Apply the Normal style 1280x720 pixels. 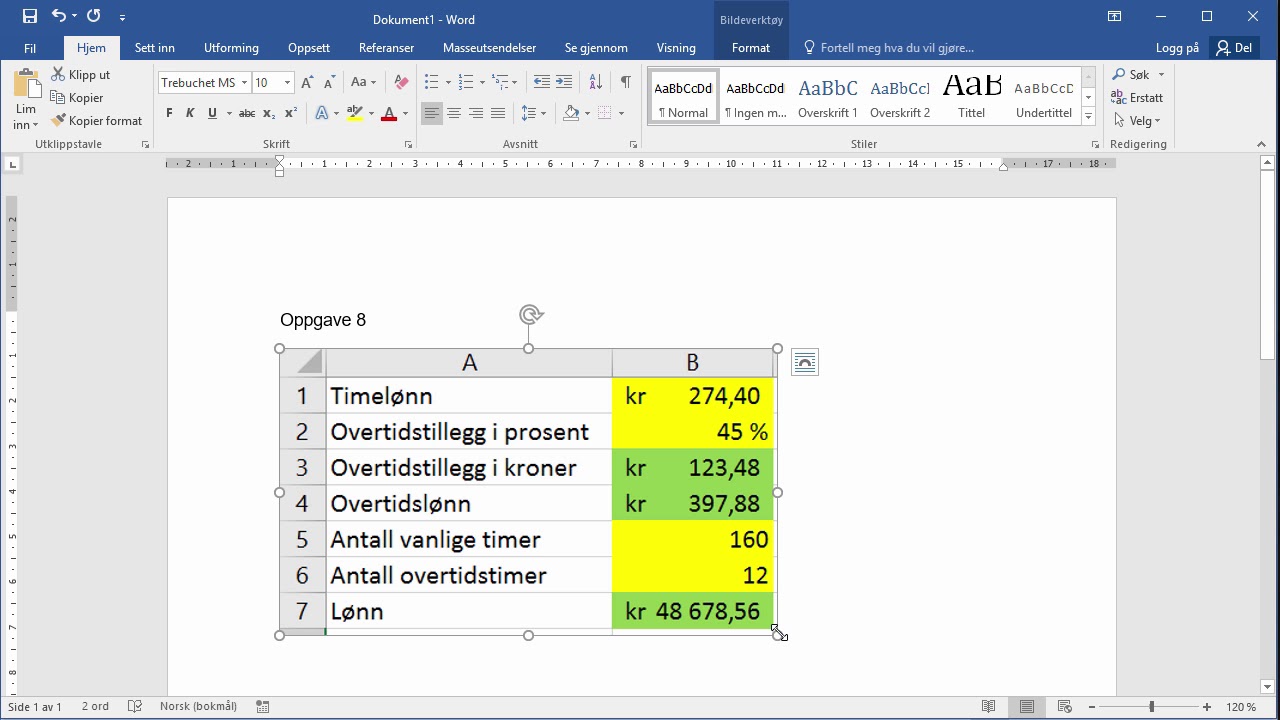(684, 97)
